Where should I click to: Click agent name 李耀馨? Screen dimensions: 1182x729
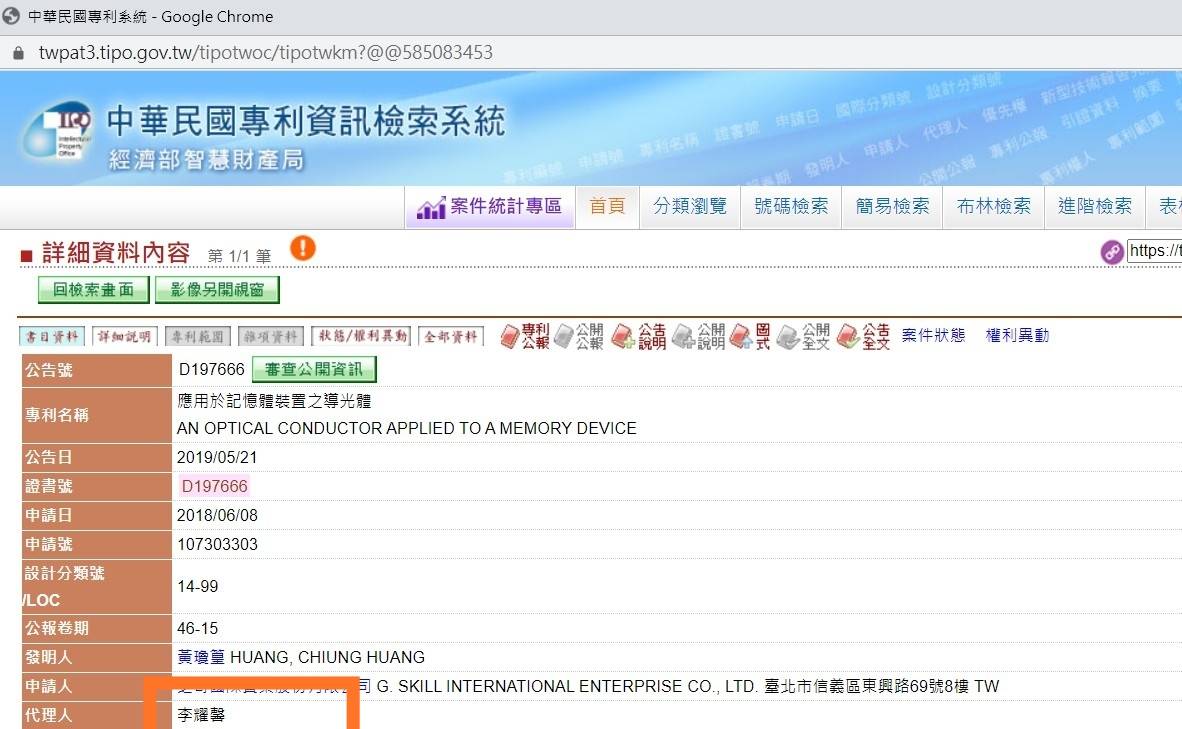pyautogui.click(x=201, y=715)
